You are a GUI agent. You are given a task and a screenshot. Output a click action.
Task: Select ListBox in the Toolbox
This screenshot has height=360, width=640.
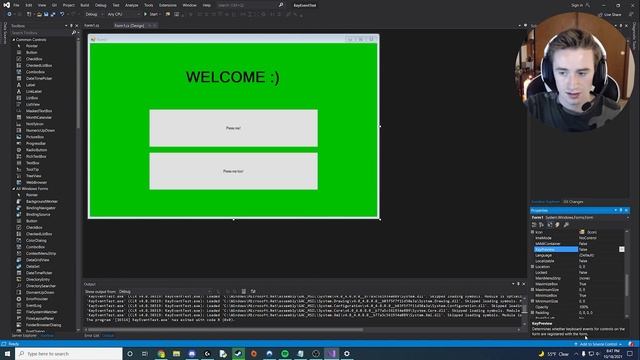click(32, 98)
